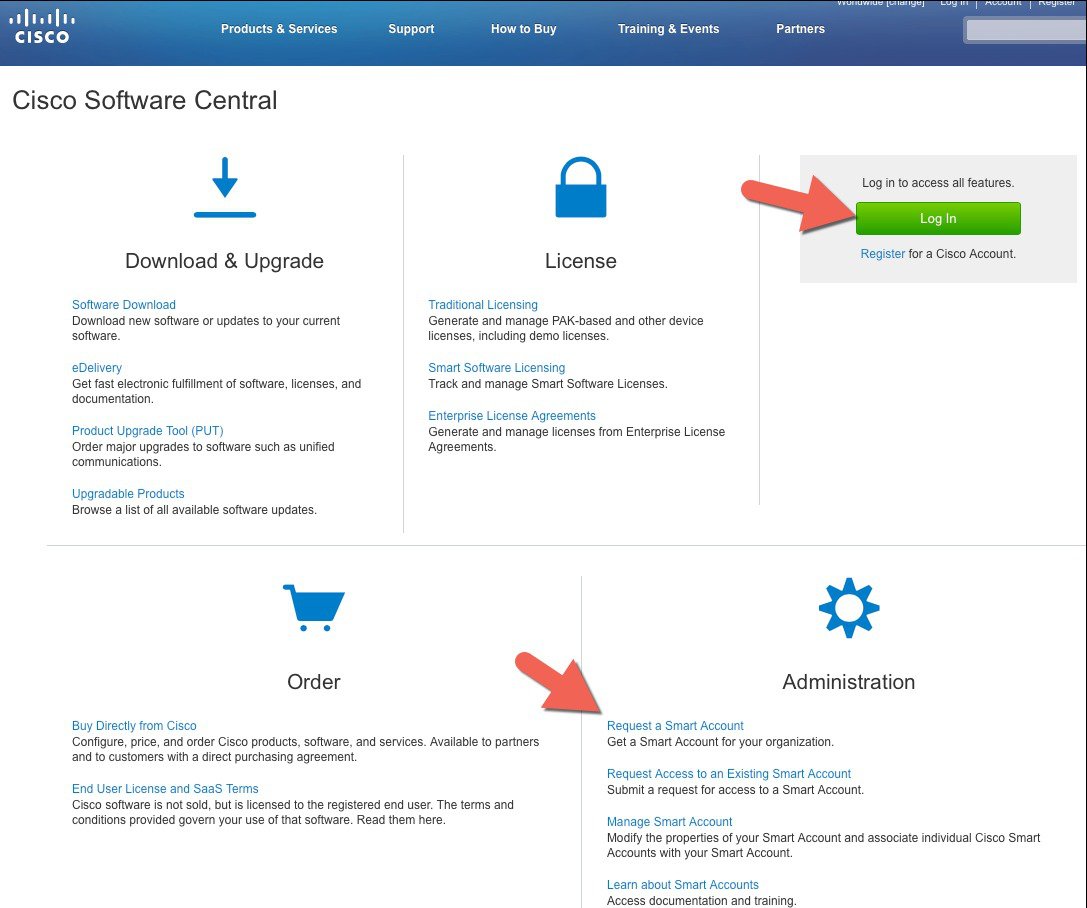Click the text "Track and manage Smart Software Licenses."
Viewport: 1087px width, 908px height.
tap(548, 383)
